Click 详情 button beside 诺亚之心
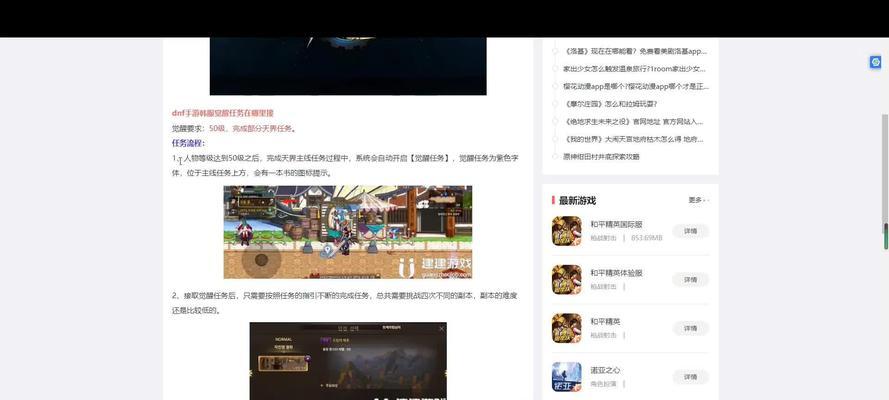889x400 pixels. point(691,377)
